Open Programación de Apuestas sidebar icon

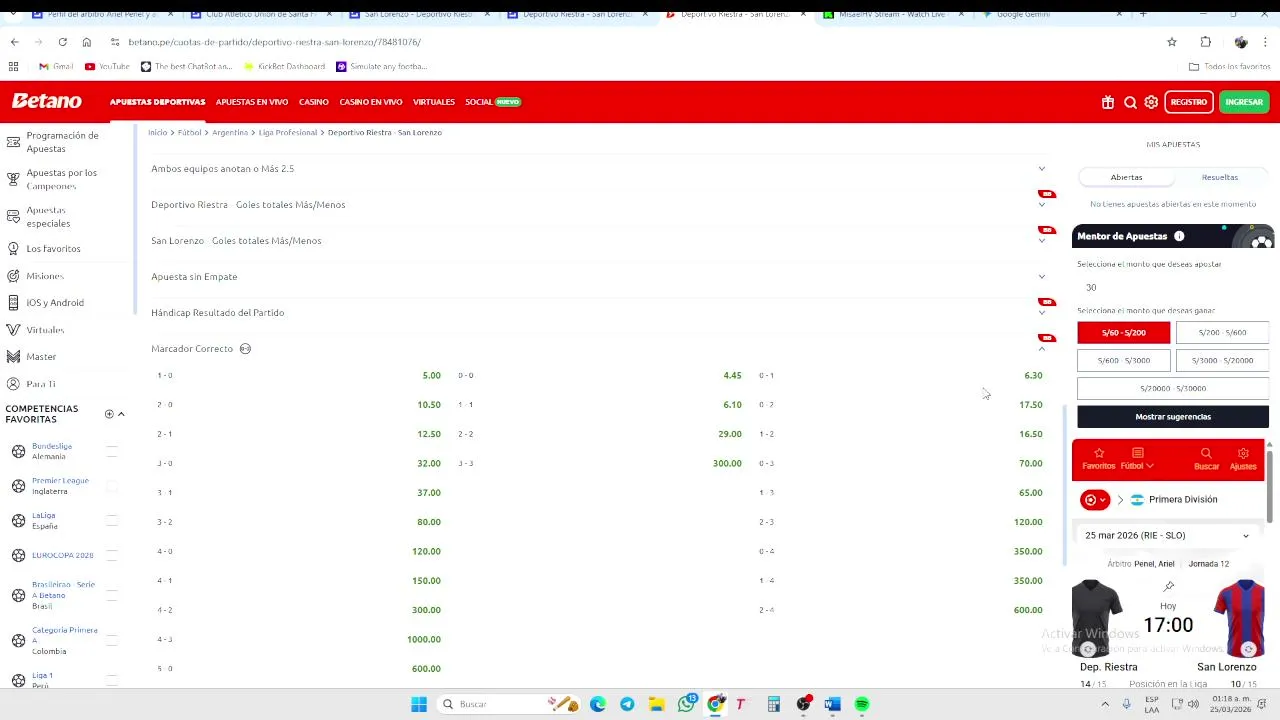click(13, 142)
